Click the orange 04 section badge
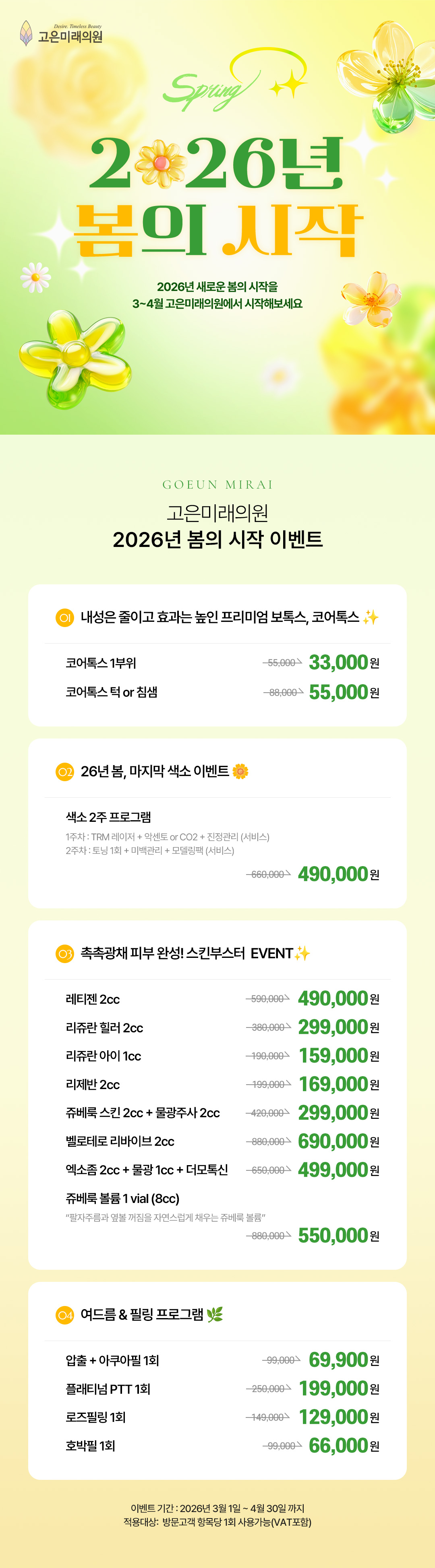The image size is (435, 1568). [64, 1315]
